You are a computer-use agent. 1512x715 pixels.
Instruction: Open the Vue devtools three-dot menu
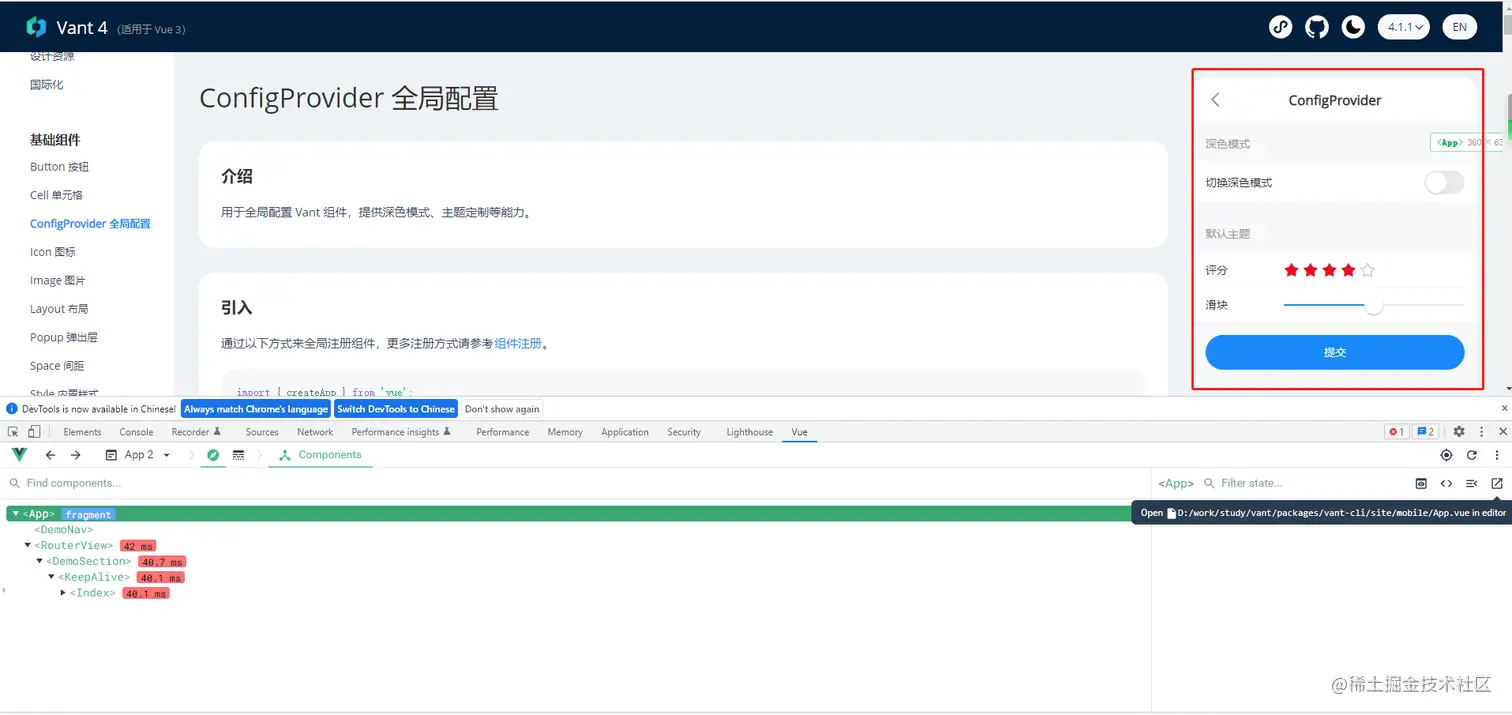[1497, 455]
